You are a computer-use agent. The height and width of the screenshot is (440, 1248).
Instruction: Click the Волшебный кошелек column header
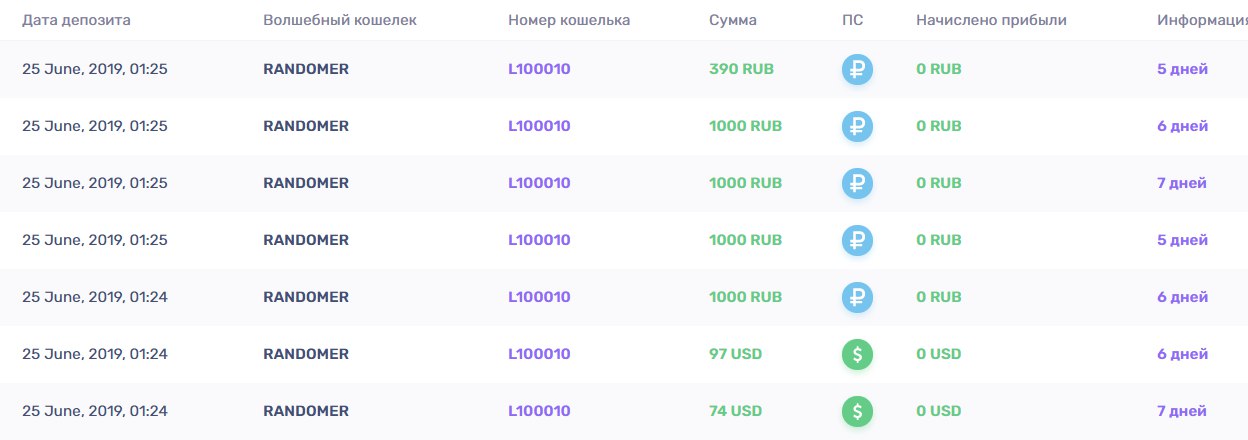(340, 20)
